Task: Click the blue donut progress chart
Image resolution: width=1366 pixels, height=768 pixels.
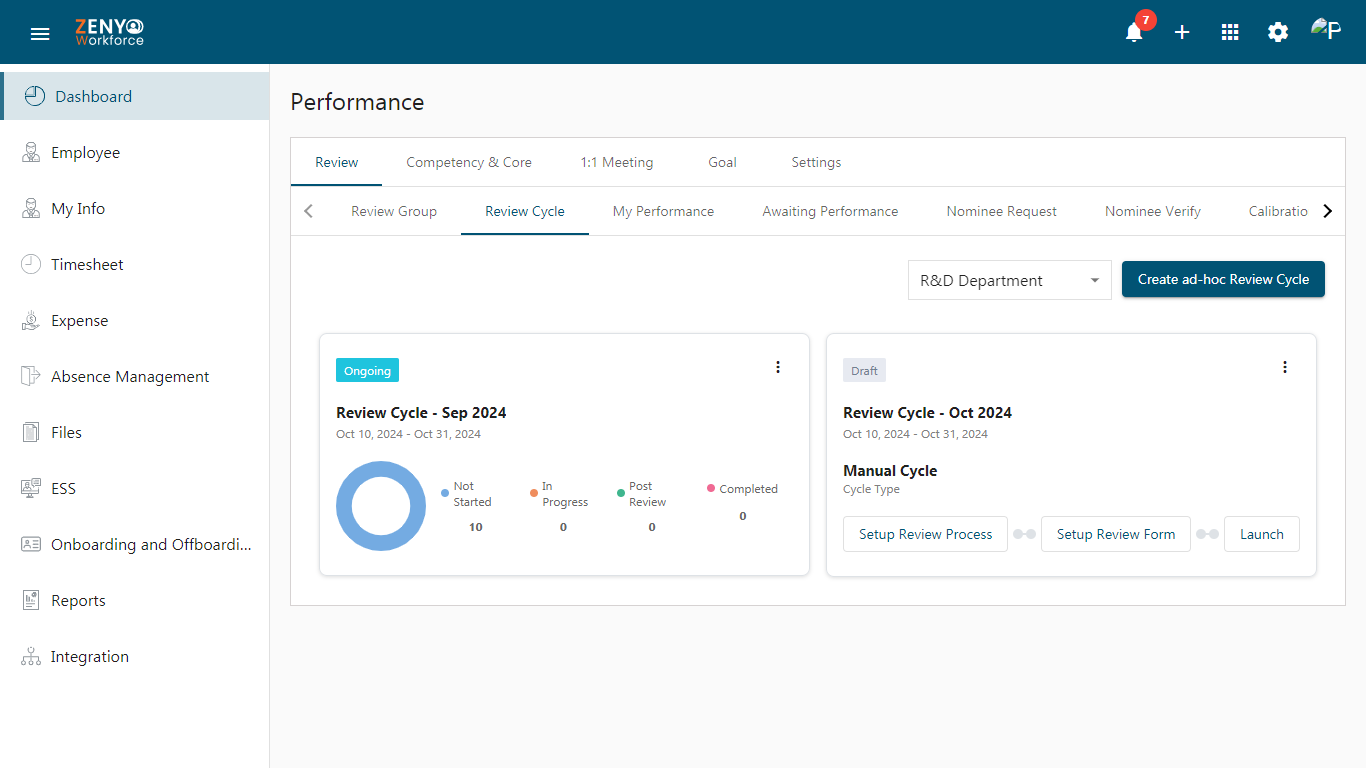Action: click(381, 506)
